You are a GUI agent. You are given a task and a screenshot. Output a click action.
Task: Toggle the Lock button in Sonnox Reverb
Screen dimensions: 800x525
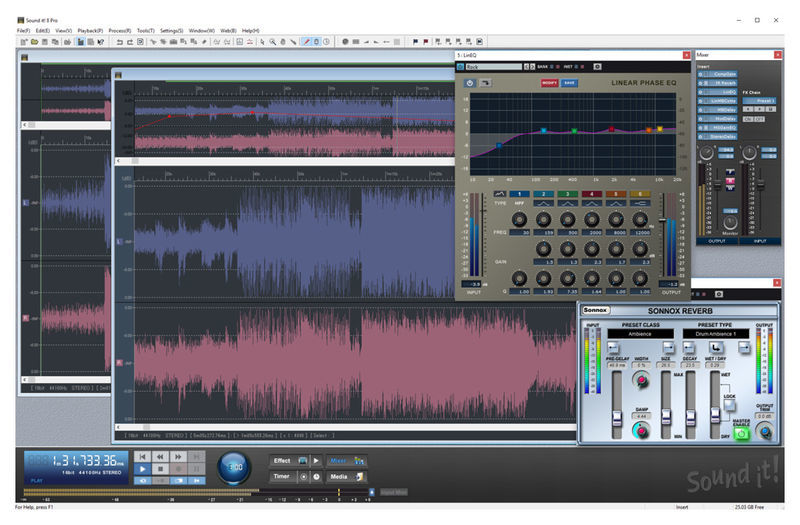coord(729,405)
